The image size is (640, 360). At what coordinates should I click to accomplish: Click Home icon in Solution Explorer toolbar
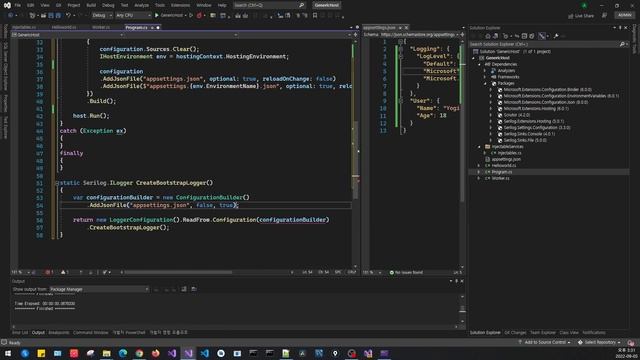pyautogui.click(x=487, y=36)
